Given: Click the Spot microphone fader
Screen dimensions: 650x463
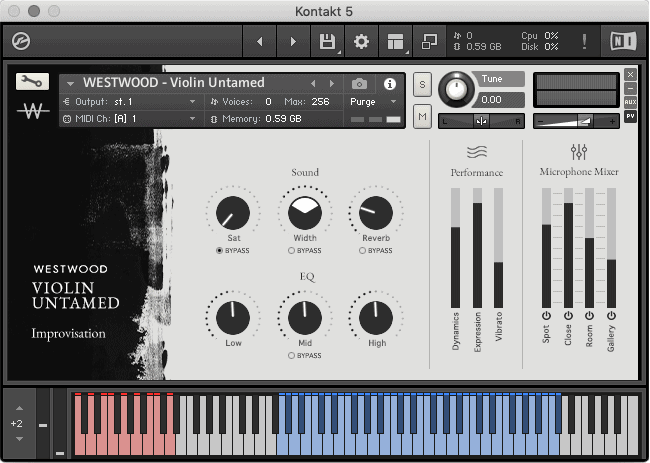Looking at the screenshot, I should (x=546, y=248).
